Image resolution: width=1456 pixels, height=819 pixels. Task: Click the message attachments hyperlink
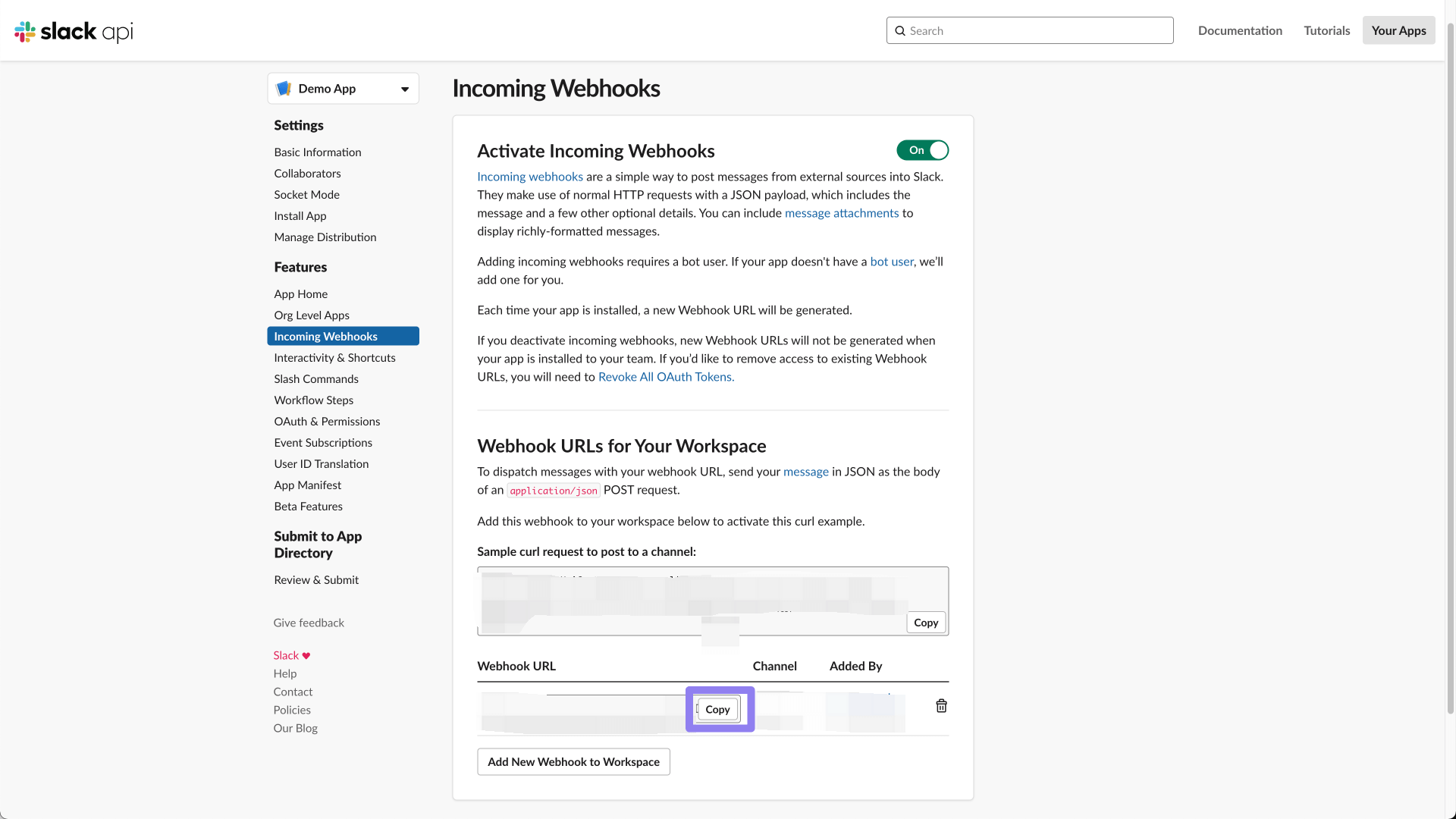coord(842,212)
